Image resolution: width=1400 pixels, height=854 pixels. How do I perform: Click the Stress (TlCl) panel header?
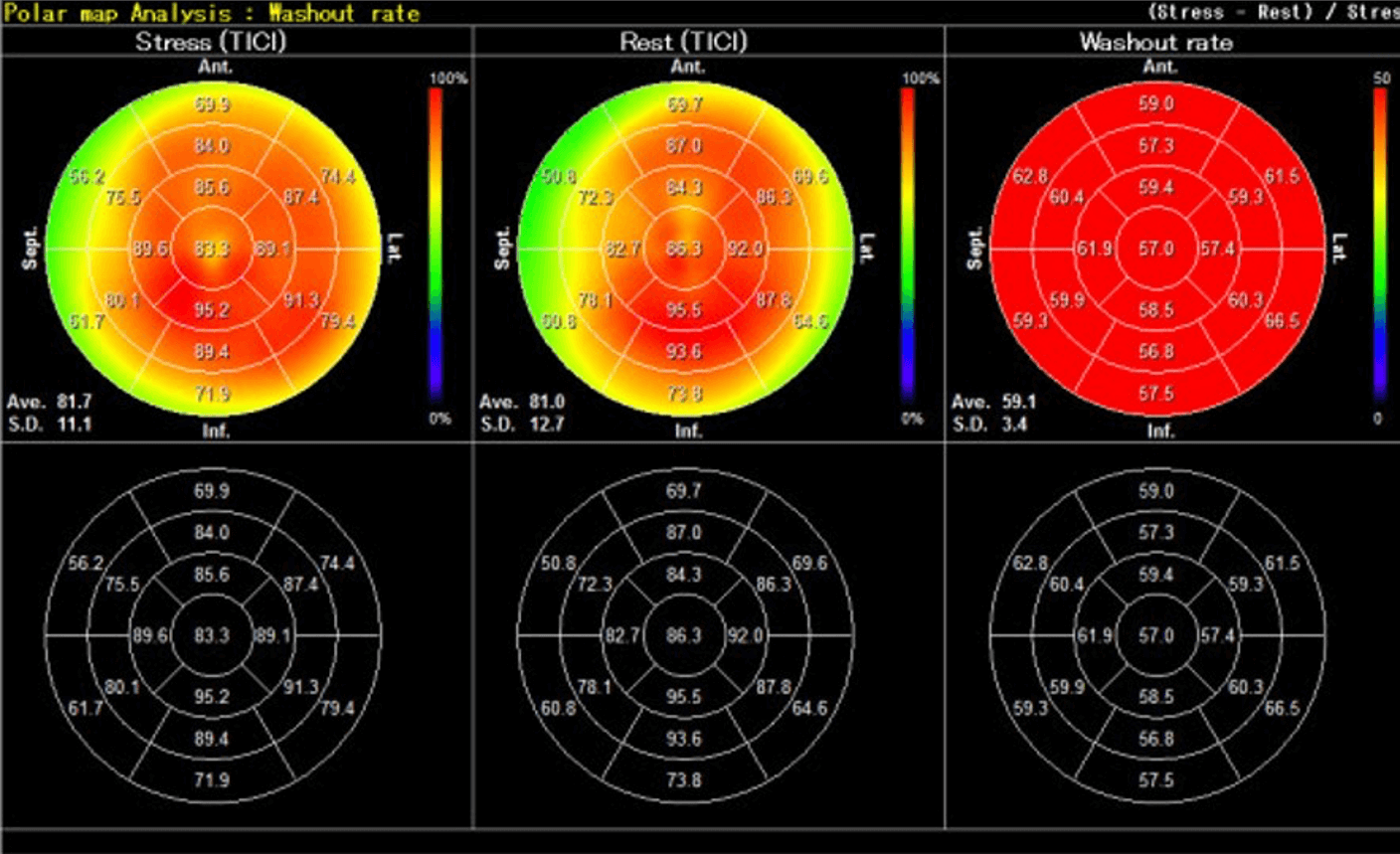tap(211, 42)
